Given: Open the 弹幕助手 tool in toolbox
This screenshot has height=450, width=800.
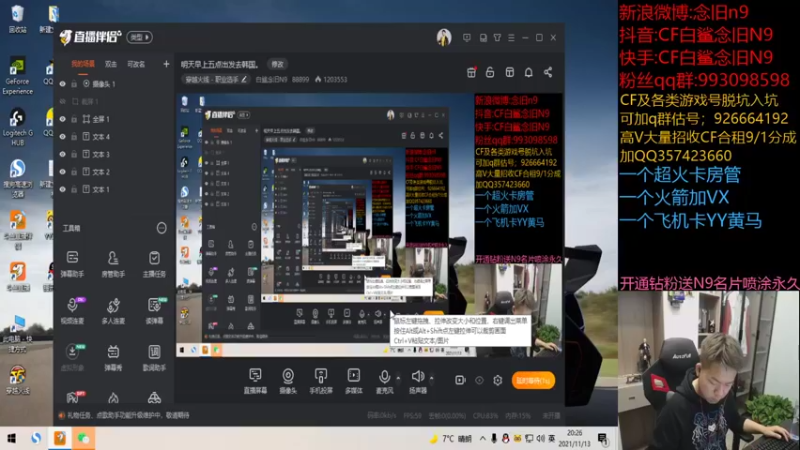Looking at the screenshot, I should pyautogui.click(x=72, y=264).
